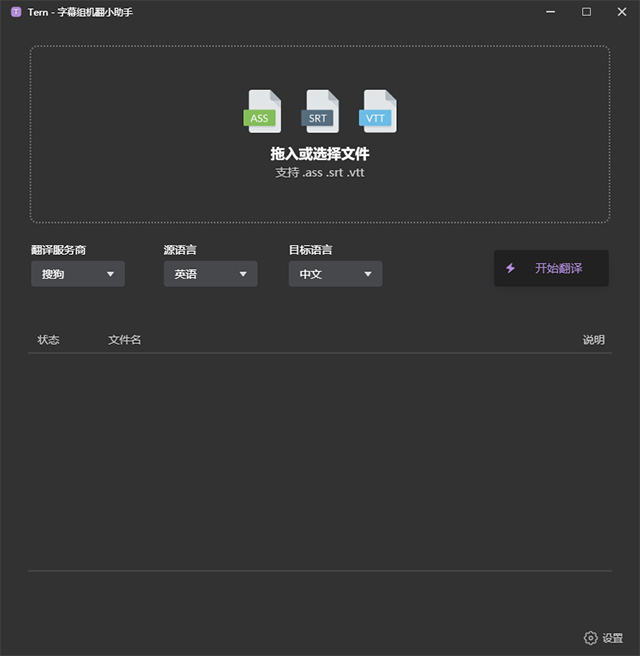Click the 翻译服务商 label
Image resolution: width=640 pixels, height=656 pixels.
click(59, 250)
